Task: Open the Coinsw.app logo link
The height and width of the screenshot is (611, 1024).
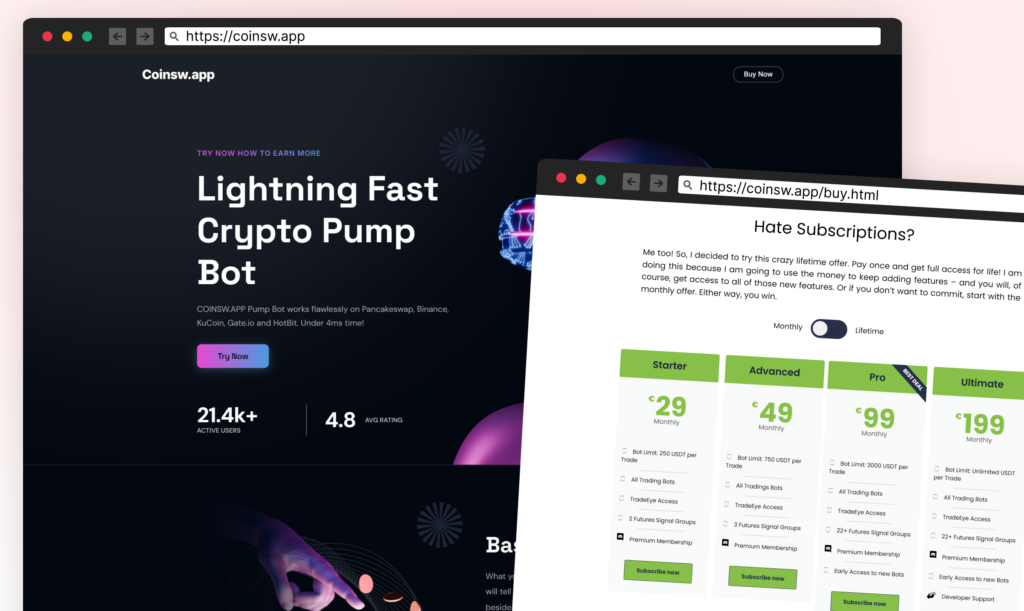Action: point(178,75)
